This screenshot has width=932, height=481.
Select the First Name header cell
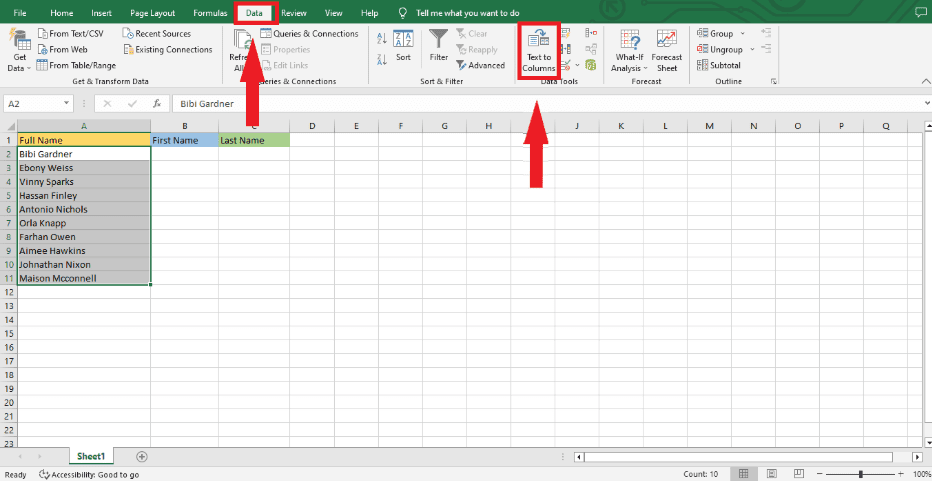tap(185, 140)
